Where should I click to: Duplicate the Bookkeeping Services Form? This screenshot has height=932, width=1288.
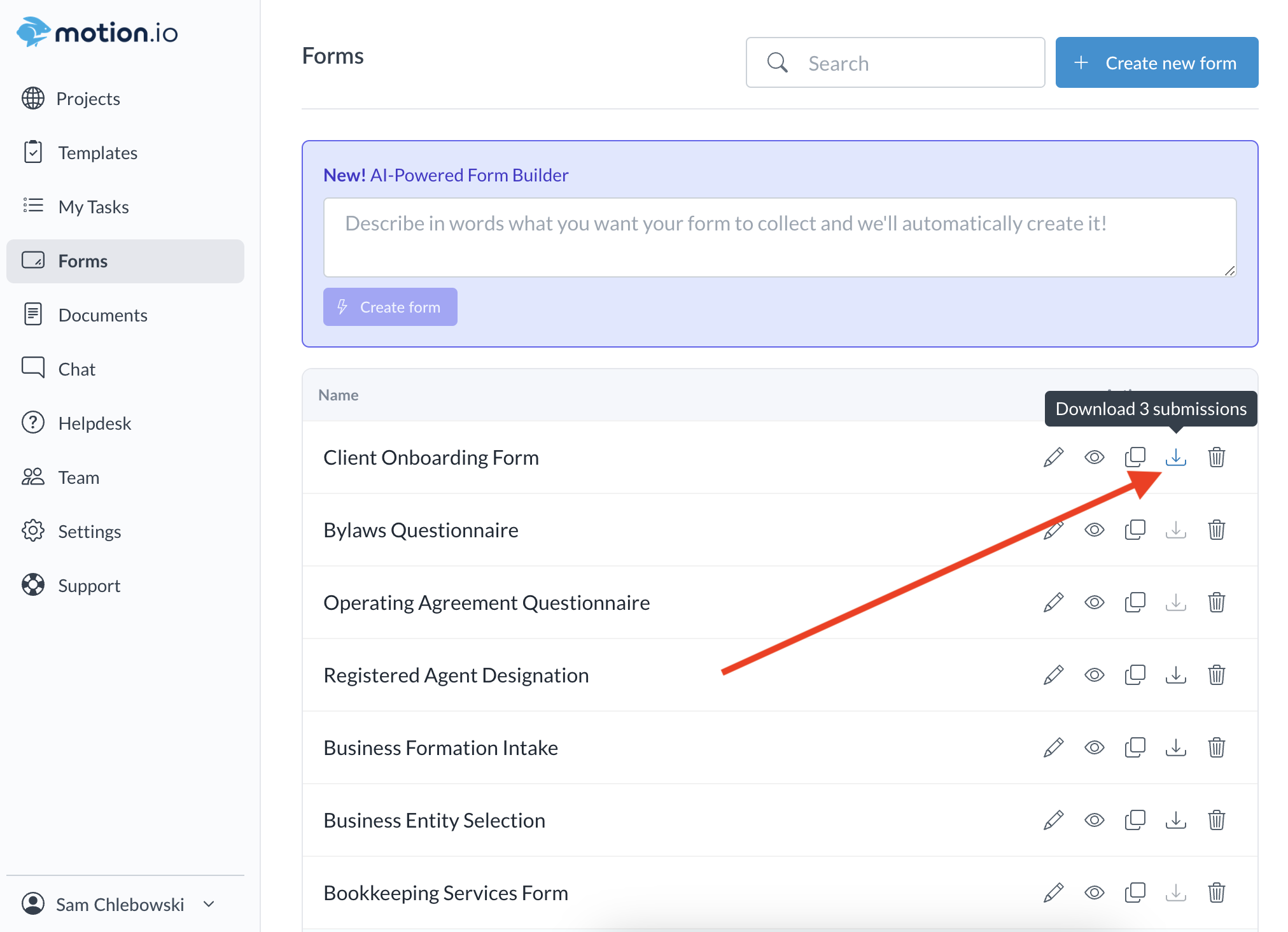point(1135,893)
